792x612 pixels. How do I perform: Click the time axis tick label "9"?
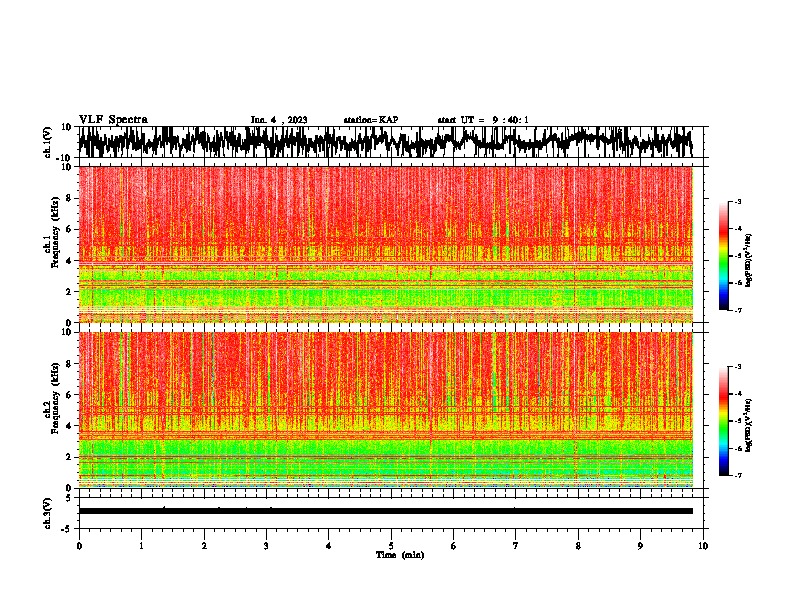coord(640,546)
